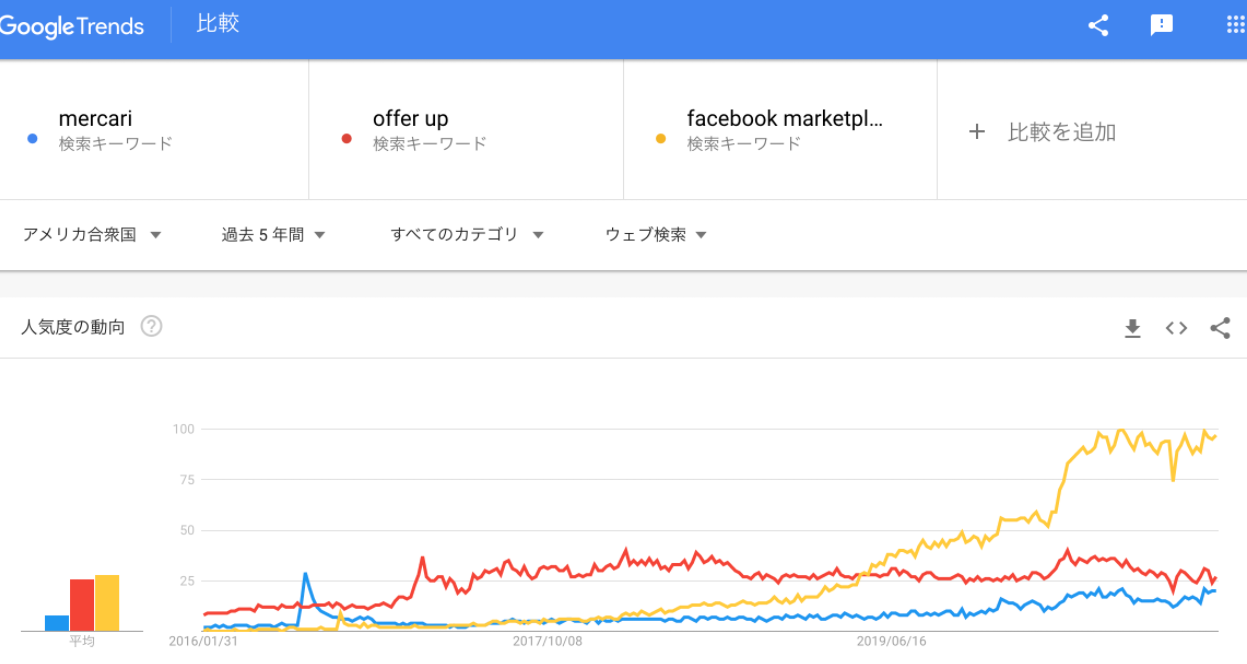Click the 比較を追加 button
Screen dimensions: 1247x664
click(x=1061, y=132)
